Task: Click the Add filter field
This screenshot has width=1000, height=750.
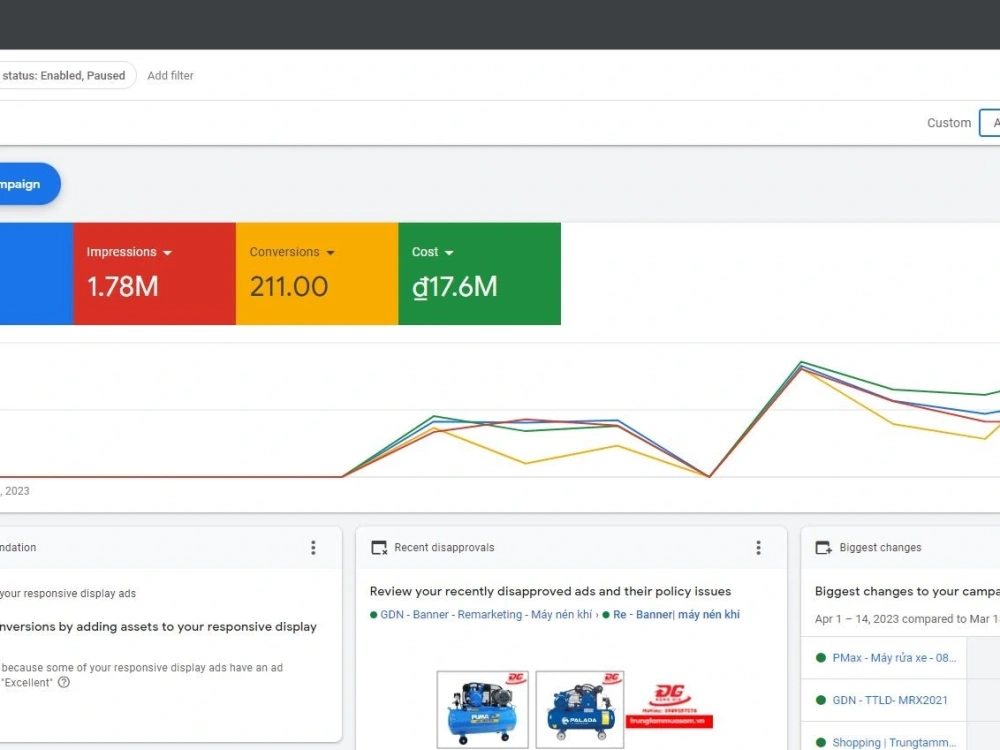Action: (x=170, y=75)
